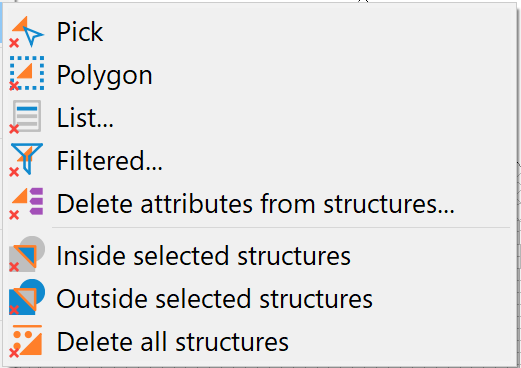Select Delete all structures text label
The height and width of the screenshot is (368, 521).
point(173,342)
